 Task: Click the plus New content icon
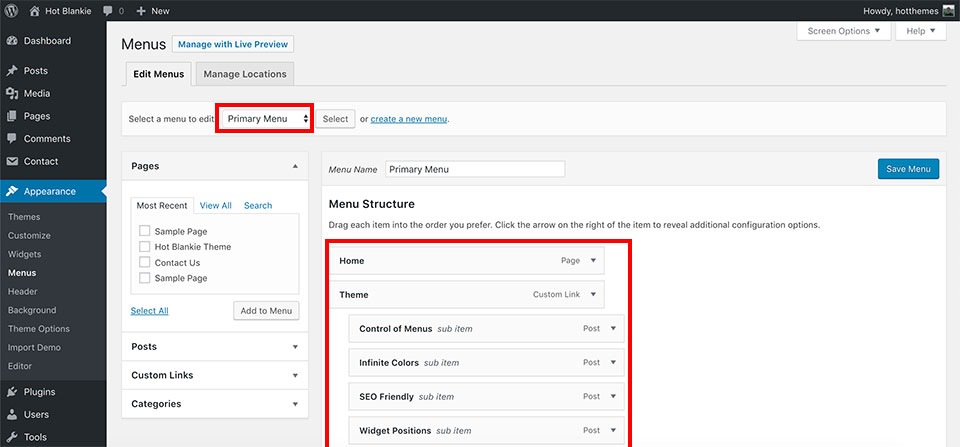click(141, 10)
